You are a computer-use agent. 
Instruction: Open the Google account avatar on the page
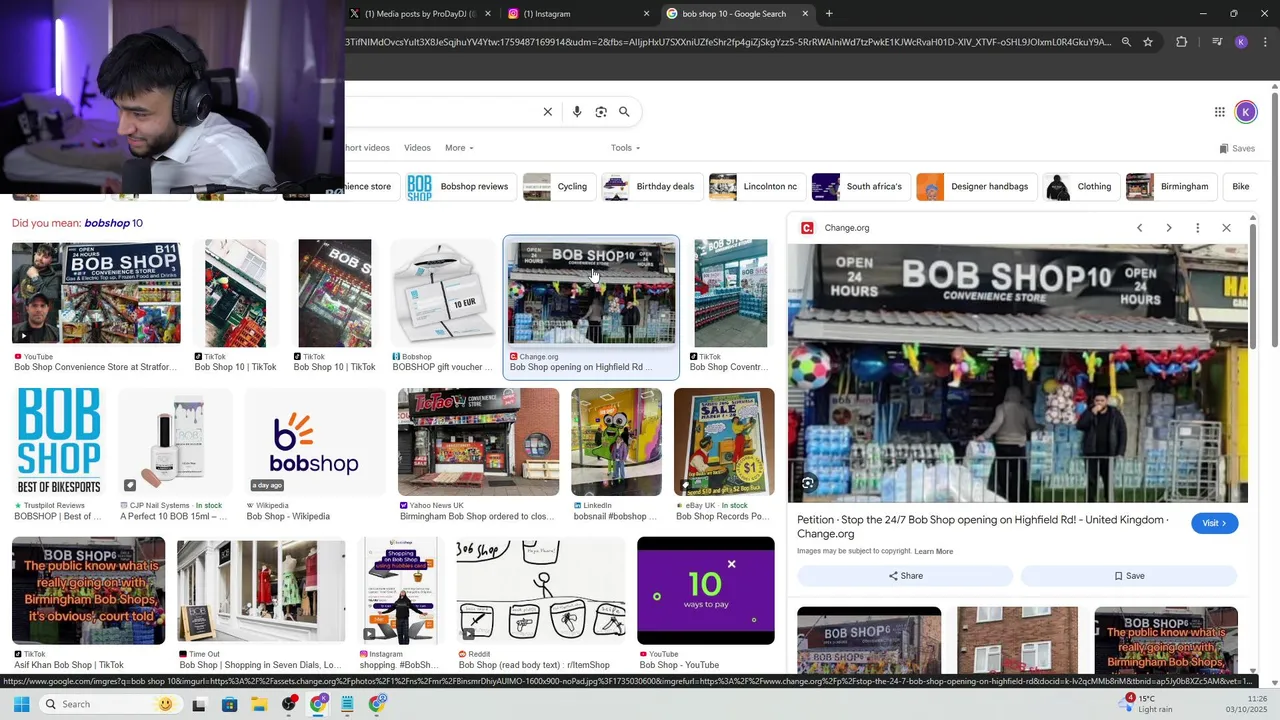click(1246, 112)
